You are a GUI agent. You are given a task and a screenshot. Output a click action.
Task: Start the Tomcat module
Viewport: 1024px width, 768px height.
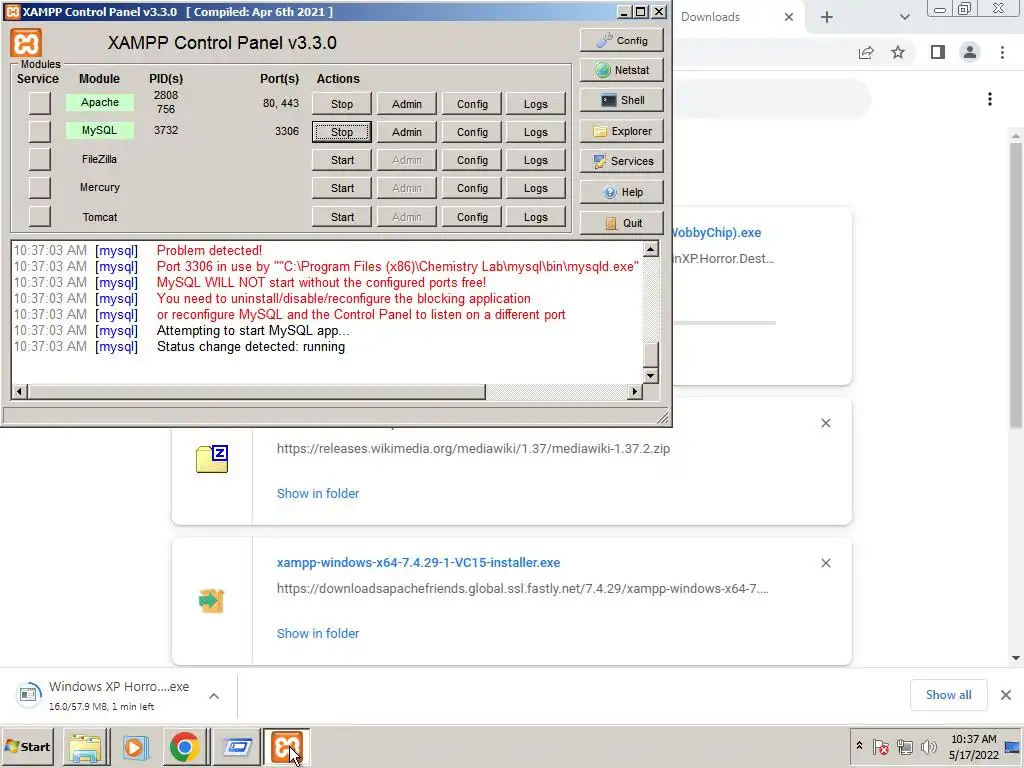342,217
